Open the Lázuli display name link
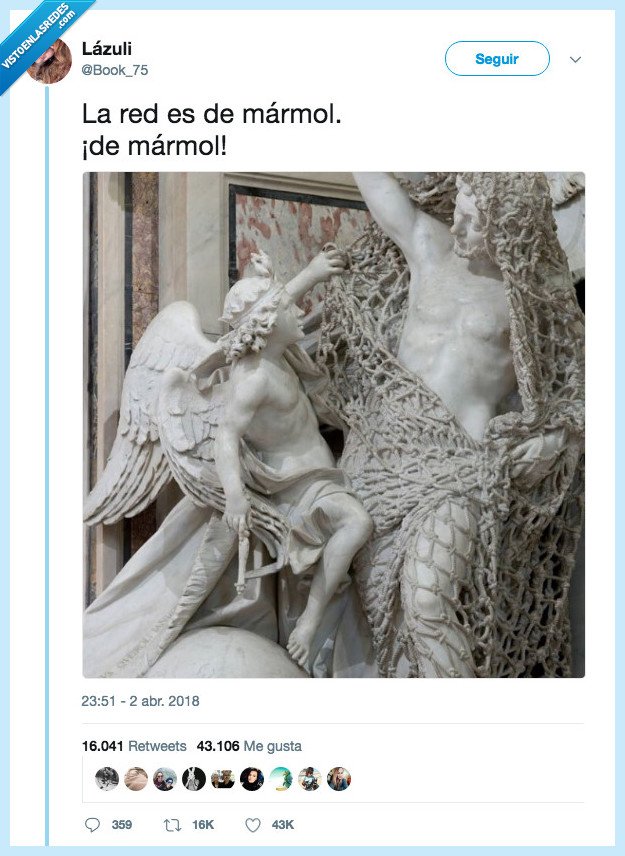The width and height of the screenshot is (625, 856). [107, 49]
